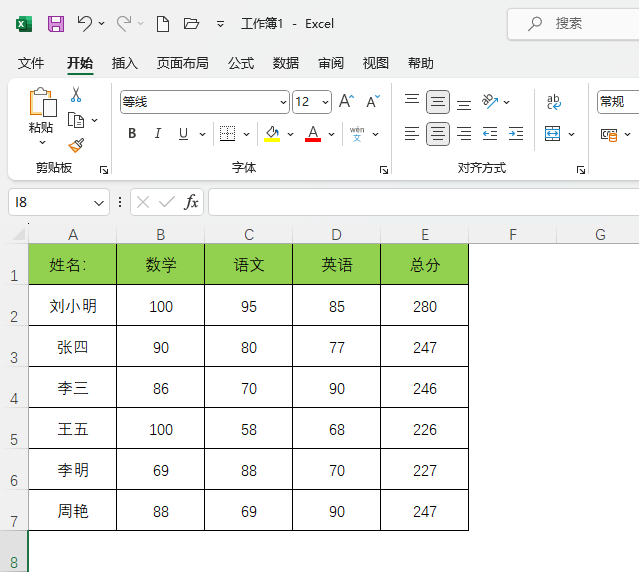The width and height of the screenshot is (639, 572).
Task: Open the 公式 ribbon tab
Action: [x=241, y=64]
